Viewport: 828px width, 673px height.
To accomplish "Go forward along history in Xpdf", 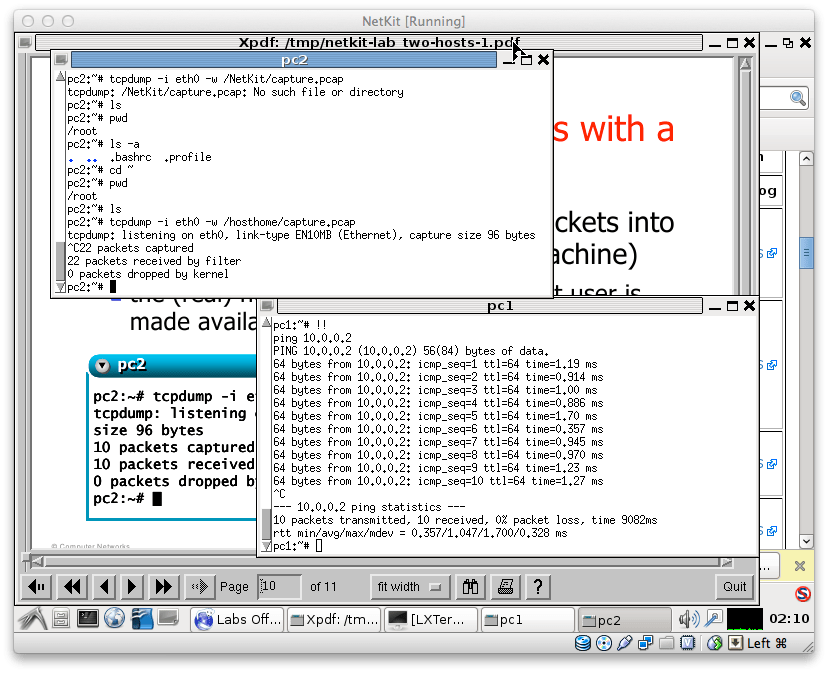I will (x=200, y=586).
